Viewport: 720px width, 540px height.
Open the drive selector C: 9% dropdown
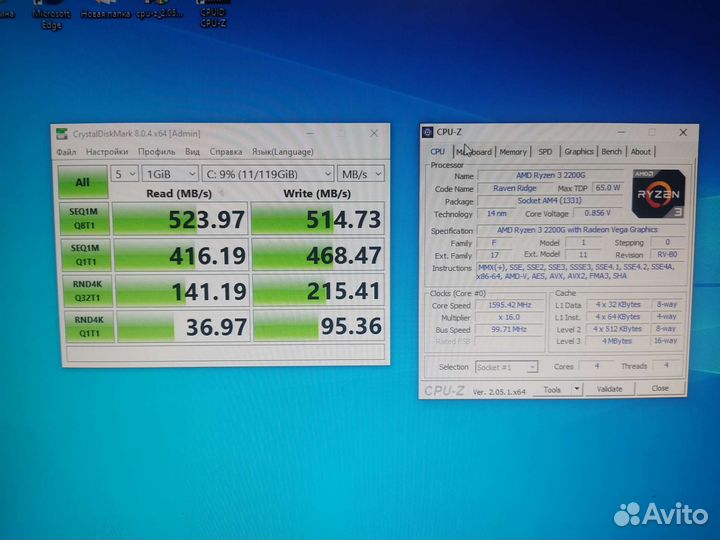coord(268,174)
